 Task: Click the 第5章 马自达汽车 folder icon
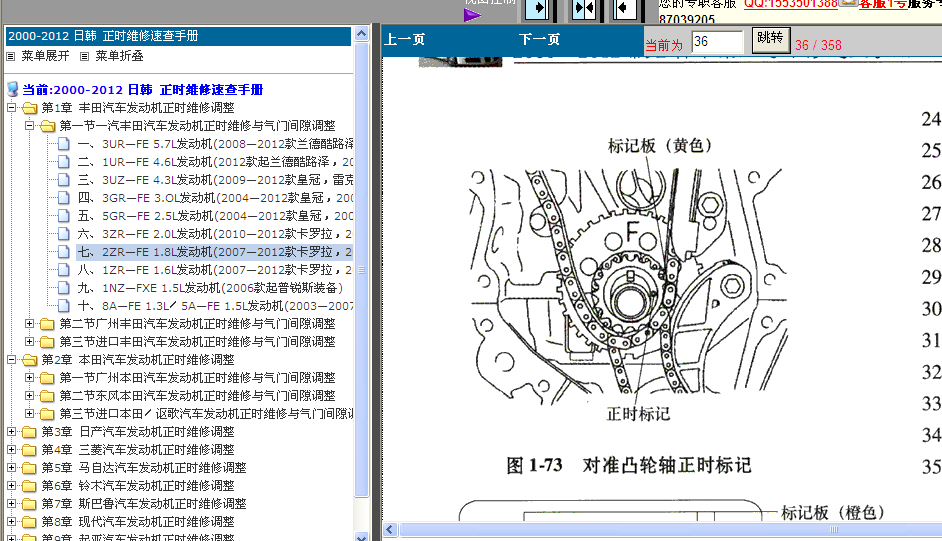click(29, 468)
